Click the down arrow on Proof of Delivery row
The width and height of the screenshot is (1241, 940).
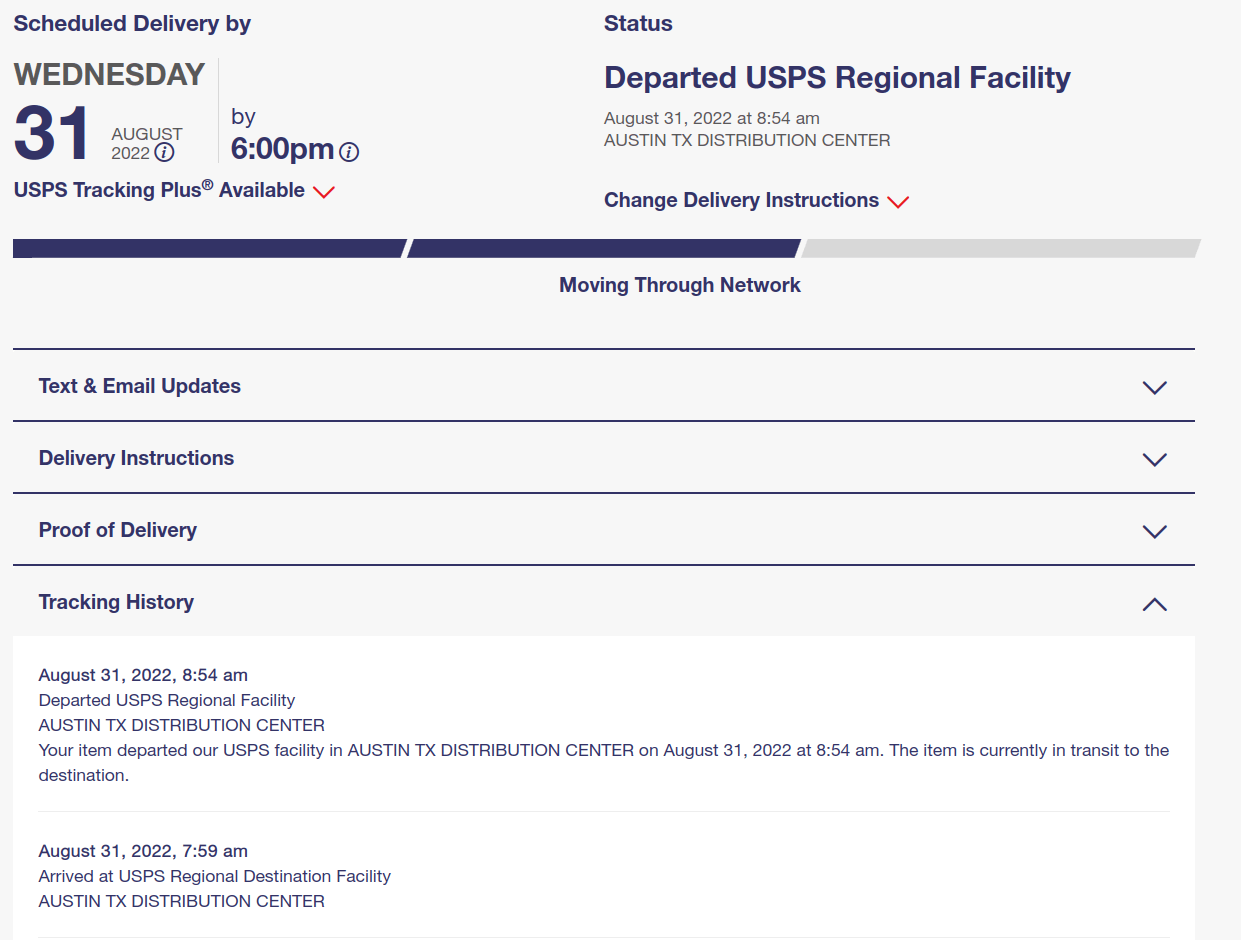pyautogui.click(x=1154, y=531)
